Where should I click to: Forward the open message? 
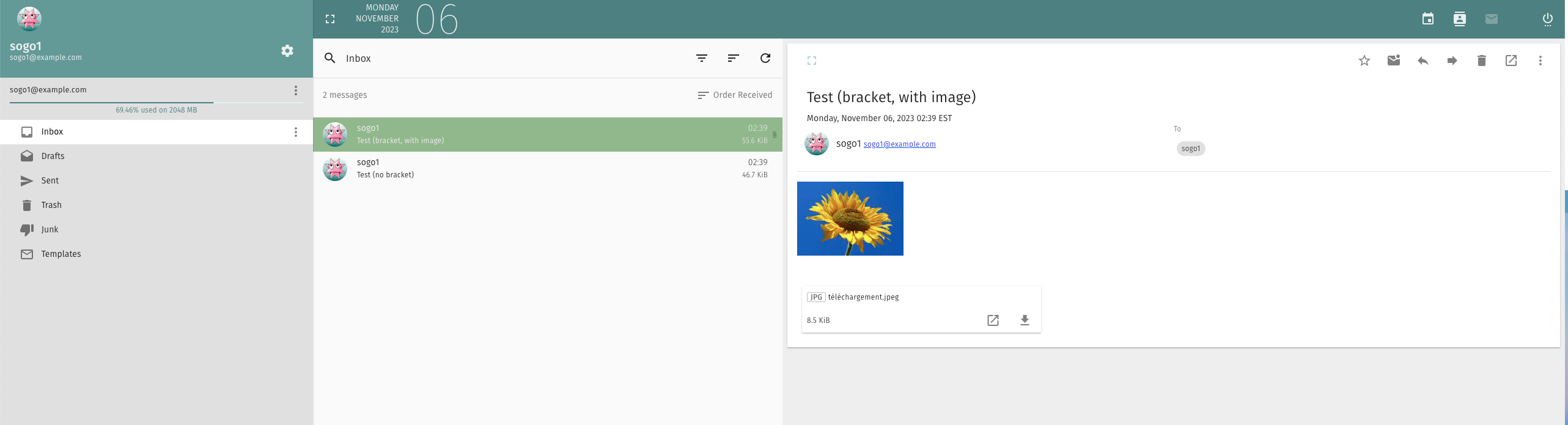[1452, 61]
